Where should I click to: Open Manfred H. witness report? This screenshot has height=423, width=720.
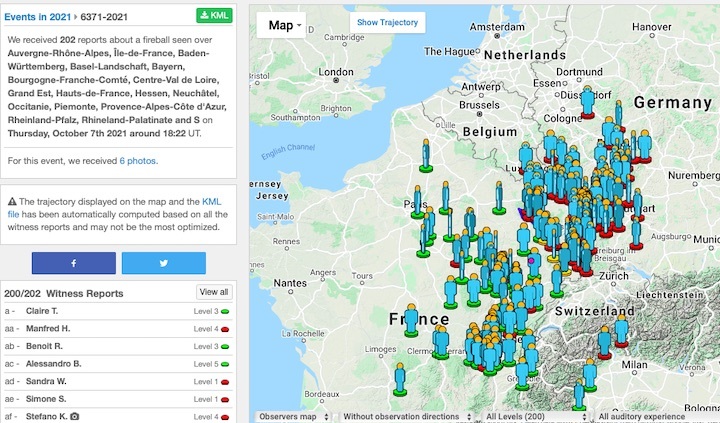click(x=48, y=328)
